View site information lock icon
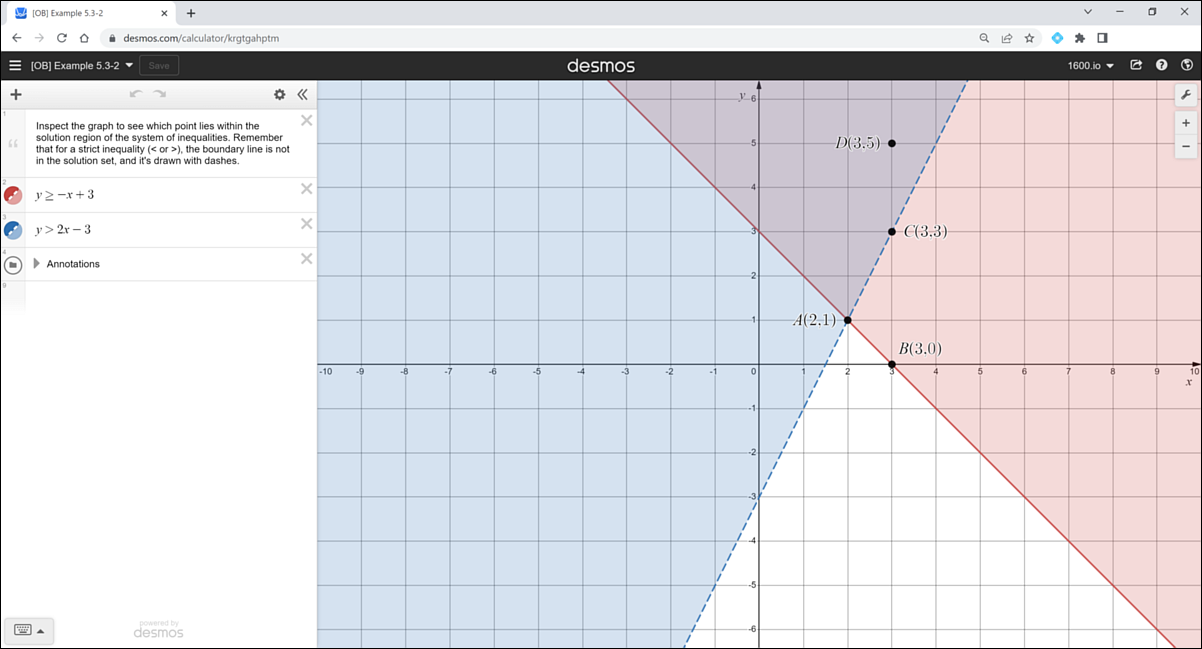Viewport: 1202px width, 649px height. click(112, 38)
